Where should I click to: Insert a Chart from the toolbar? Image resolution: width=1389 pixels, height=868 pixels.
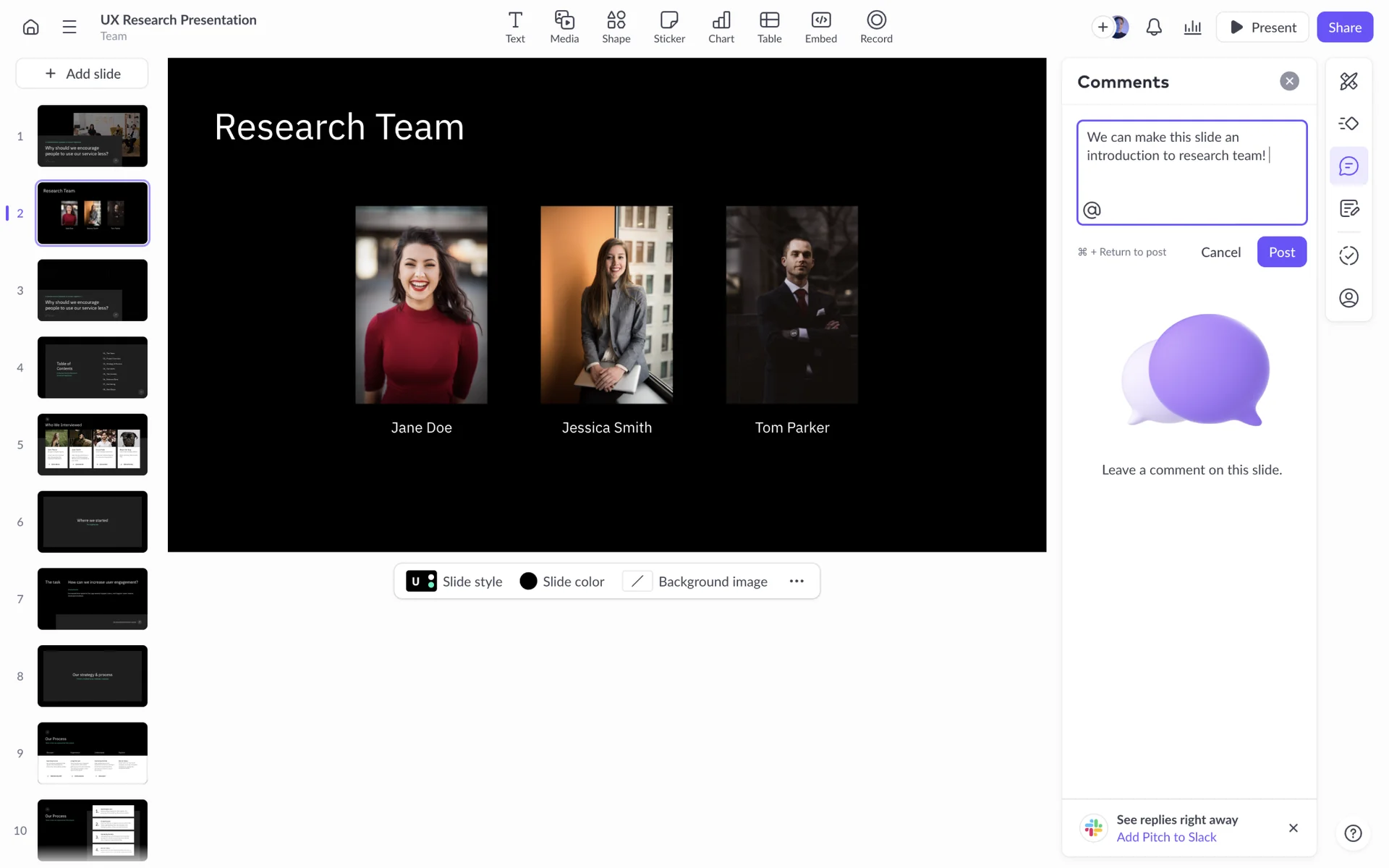[721, 27]
